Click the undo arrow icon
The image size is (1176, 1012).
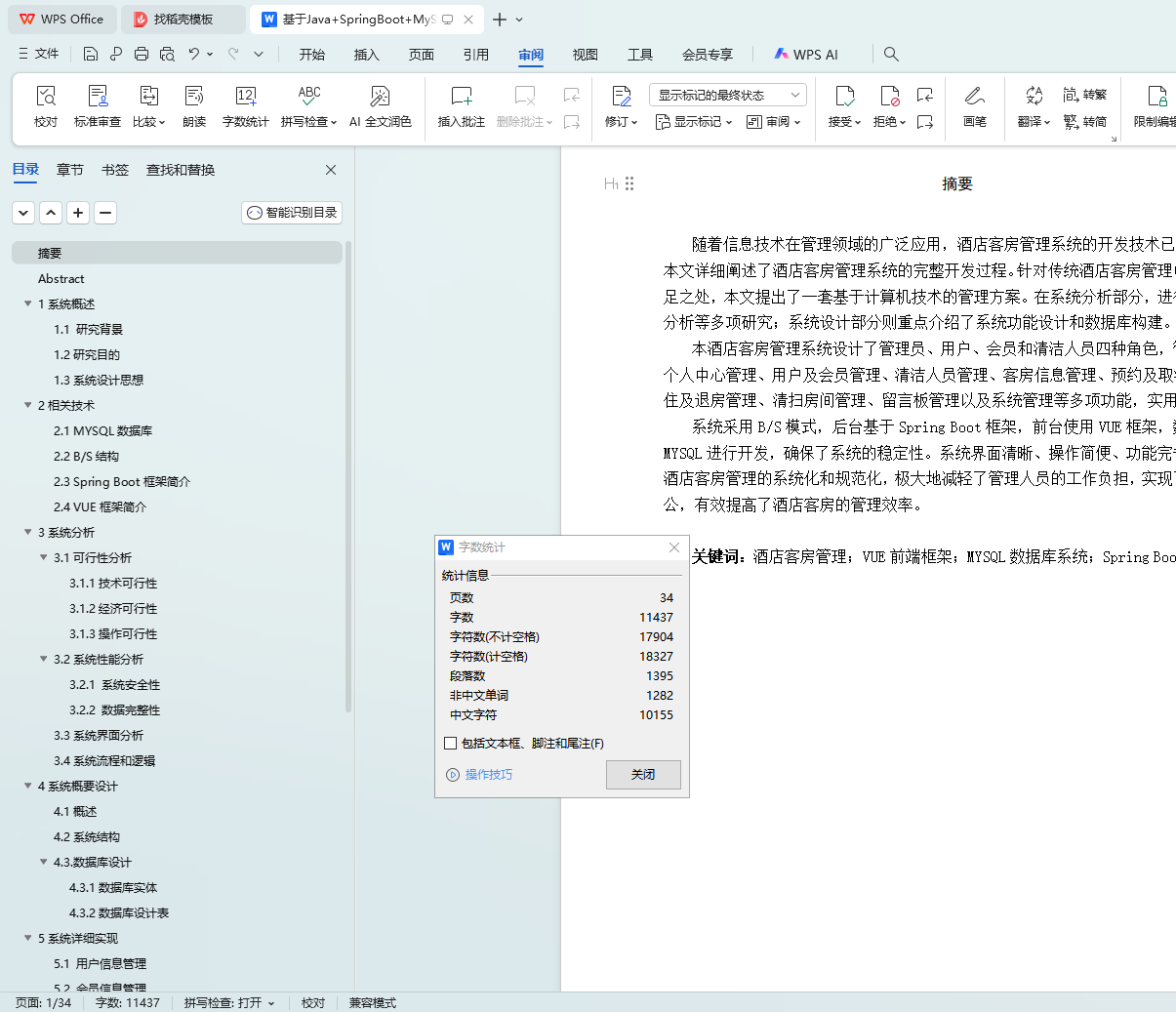click(194, 54)
